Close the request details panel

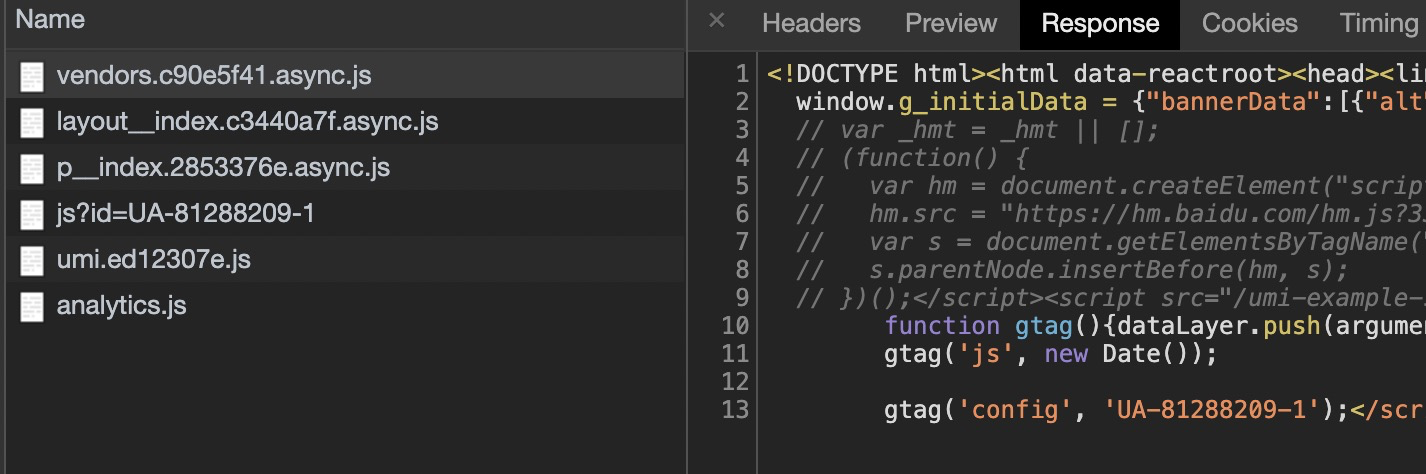716,21
